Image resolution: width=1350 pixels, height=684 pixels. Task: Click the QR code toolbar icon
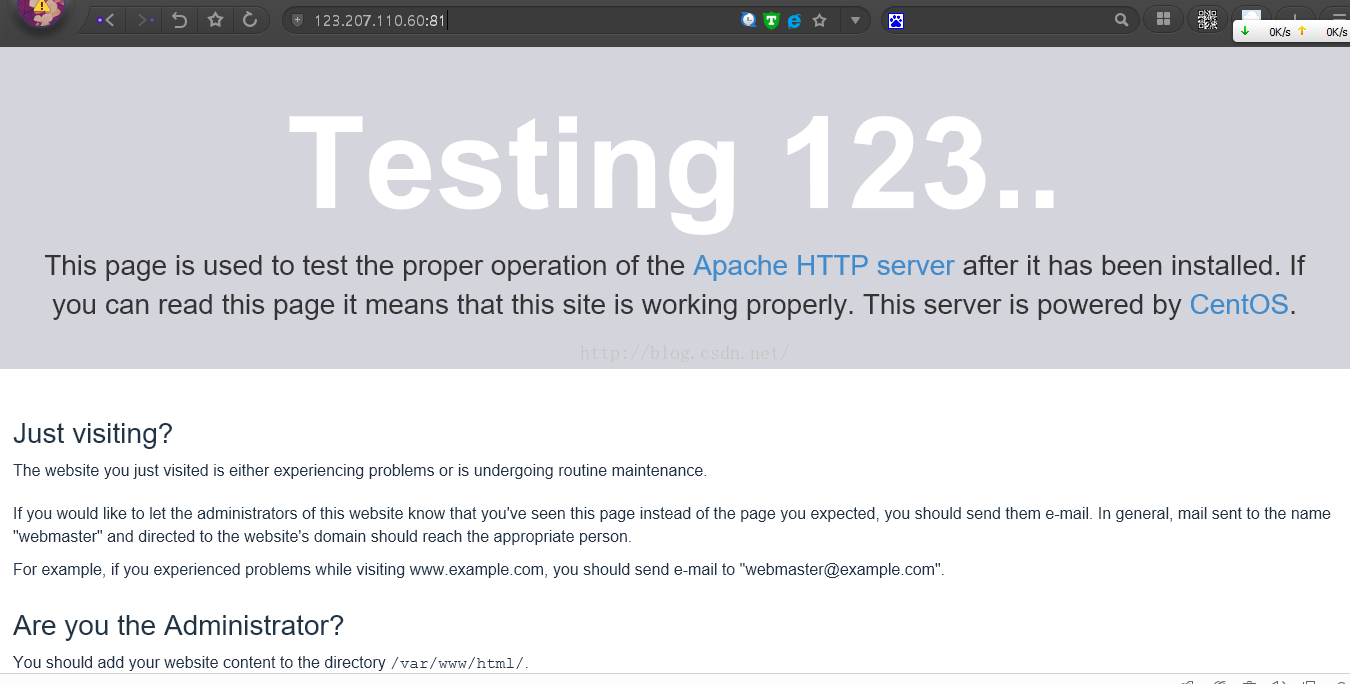(1207, 19)
